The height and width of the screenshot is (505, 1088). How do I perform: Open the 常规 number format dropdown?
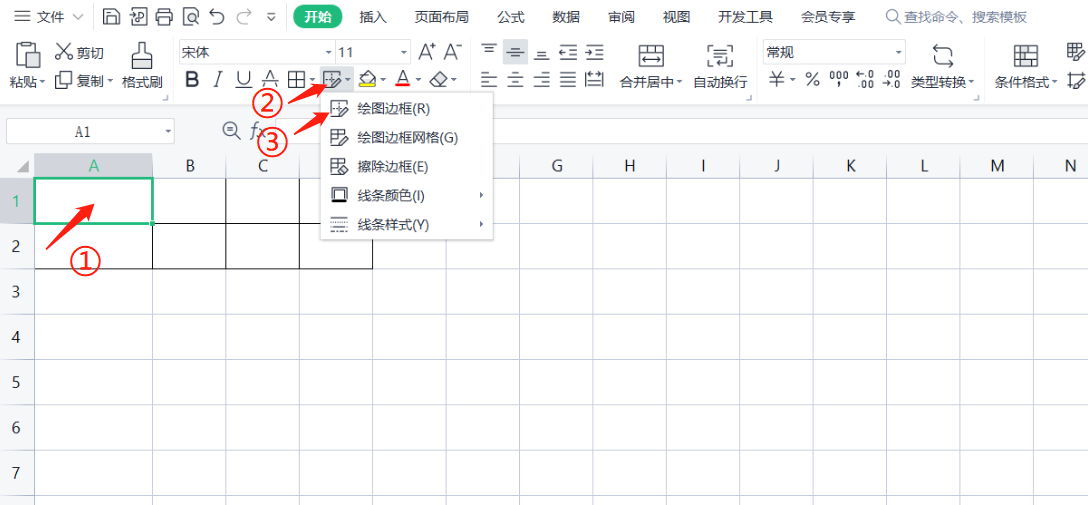coord(899,53)
